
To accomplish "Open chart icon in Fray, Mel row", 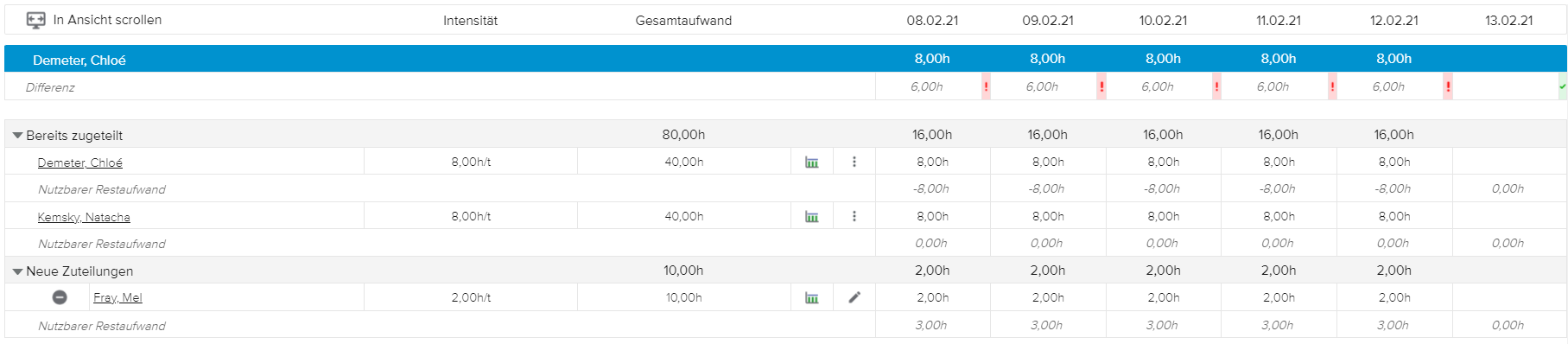I will pos(811,298).
